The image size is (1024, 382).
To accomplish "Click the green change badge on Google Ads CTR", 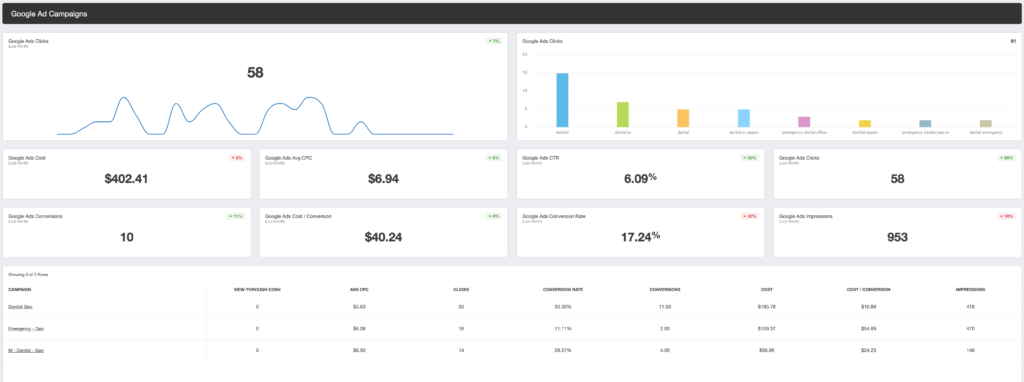I will pos(750,157).
